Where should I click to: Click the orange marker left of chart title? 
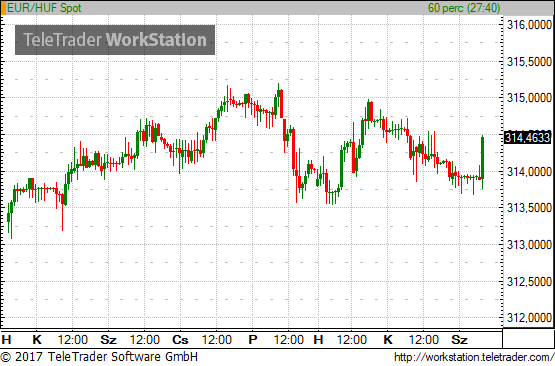pyautogui.click(x=4, y=8)
